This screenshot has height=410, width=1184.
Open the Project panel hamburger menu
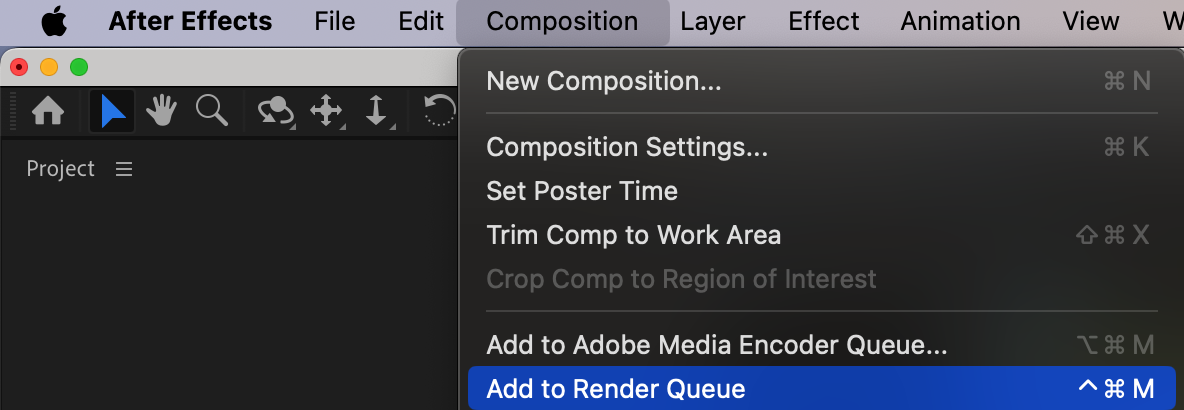click(124, 169)
